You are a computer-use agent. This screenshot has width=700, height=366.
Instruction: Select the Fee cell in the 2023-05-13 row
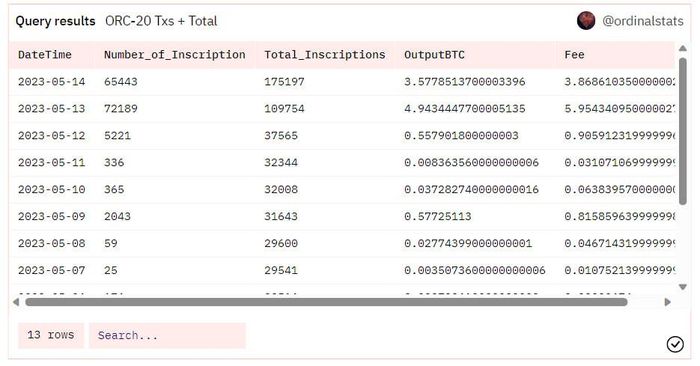620,108
